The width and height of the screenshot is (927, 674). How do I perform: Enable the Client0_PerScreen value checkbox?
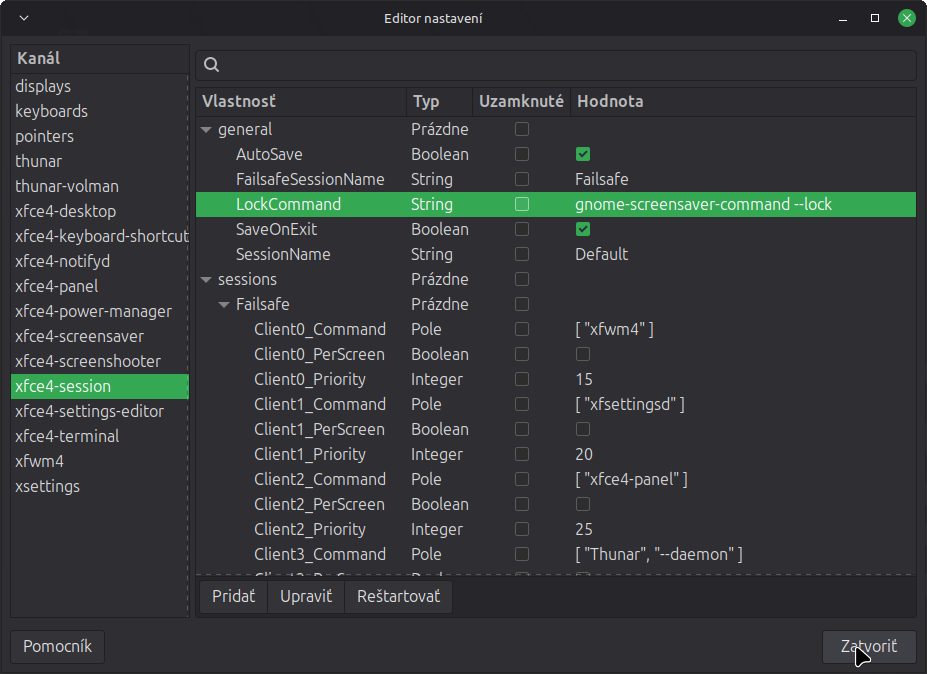click(582, 355)
